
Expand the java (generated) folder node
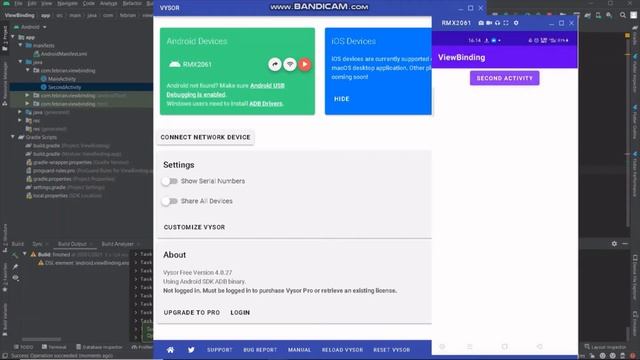[x=20, y=112]
